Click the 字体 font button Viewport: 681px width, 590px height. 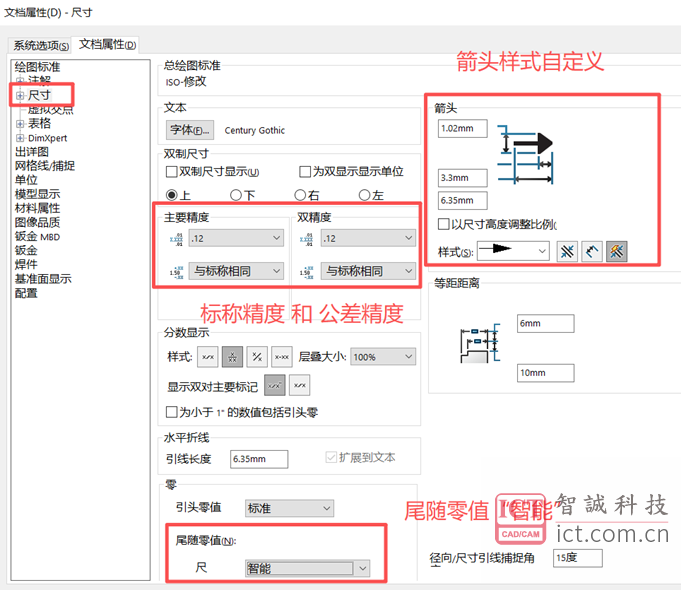pos(190,130)
